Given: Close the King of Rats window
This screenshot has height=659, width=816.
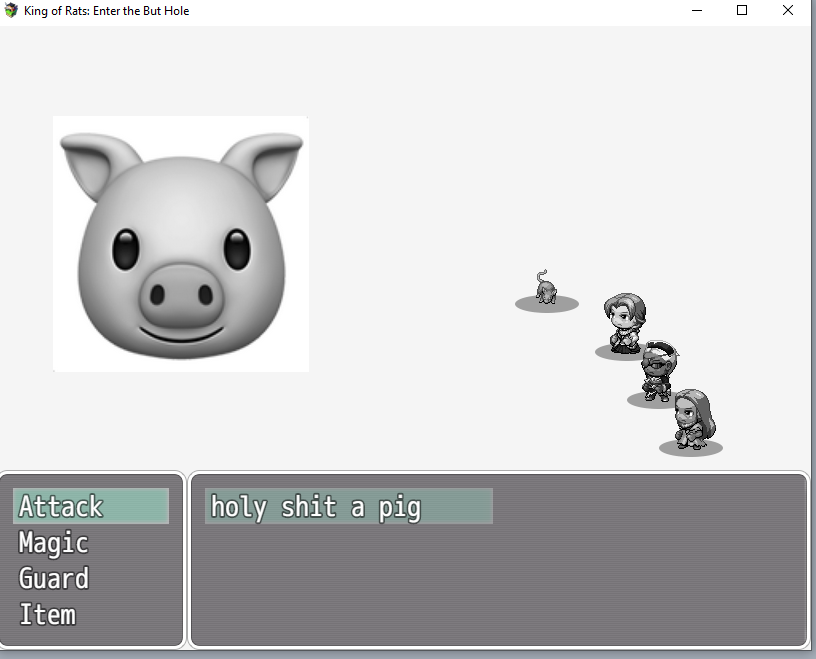Looking at the screenshot, I should [x=788, y=10].
